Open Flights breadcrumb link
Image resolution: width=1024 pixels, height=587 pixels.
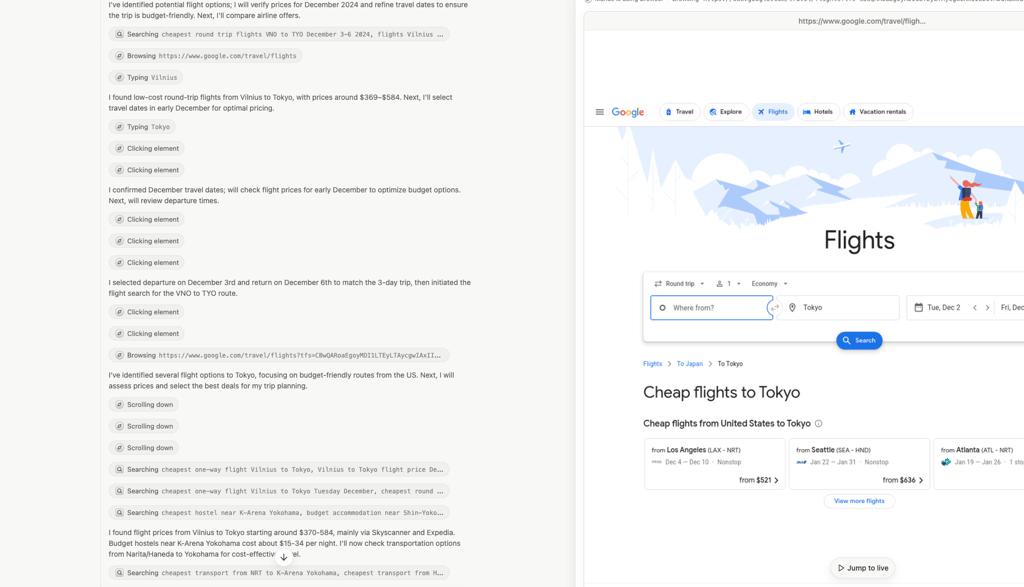pyautogui.click(x=652, y=364)
